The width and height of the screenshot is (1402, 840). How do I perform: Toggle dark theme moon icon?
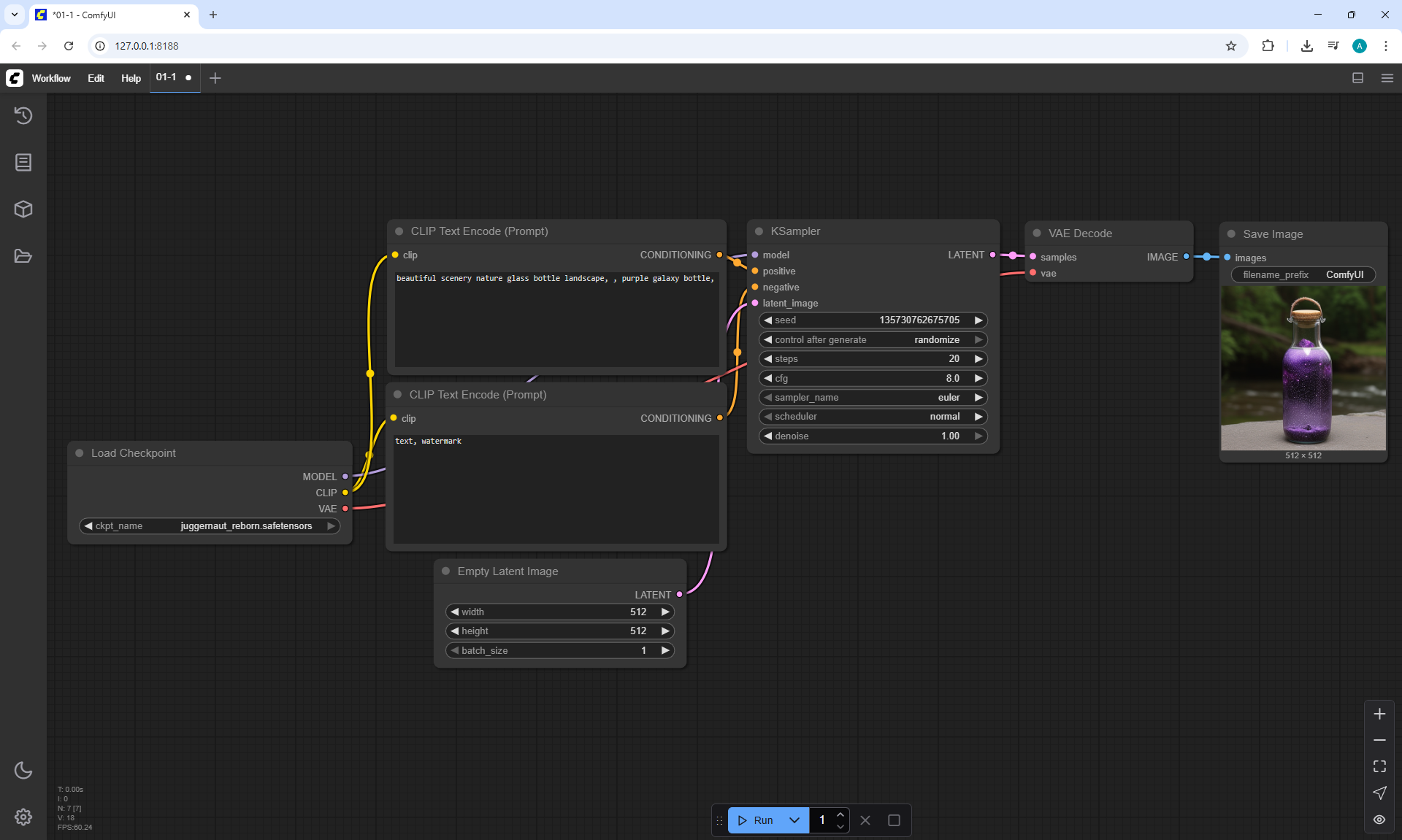[23, 770]
